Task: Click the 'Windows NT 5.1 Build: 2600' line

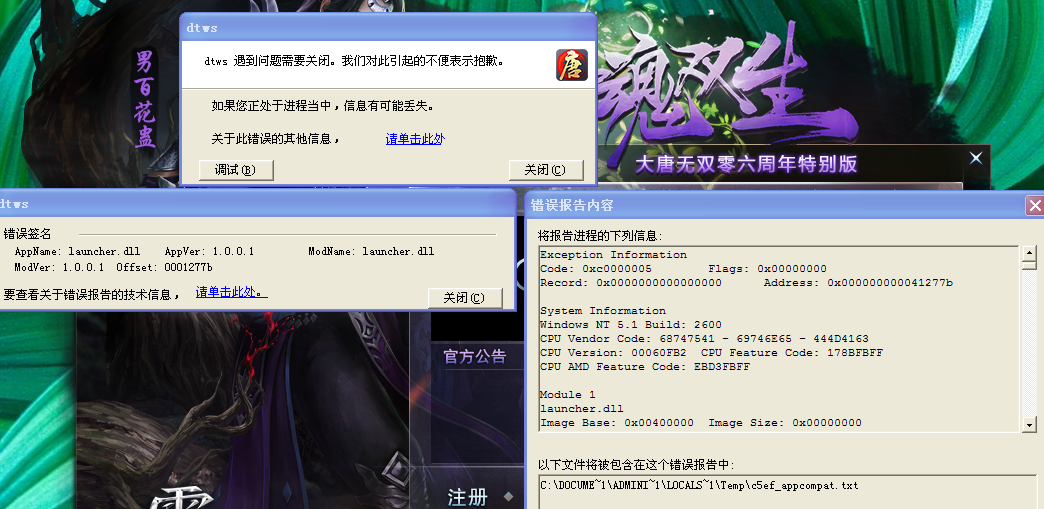Action: tap(631, 324)
